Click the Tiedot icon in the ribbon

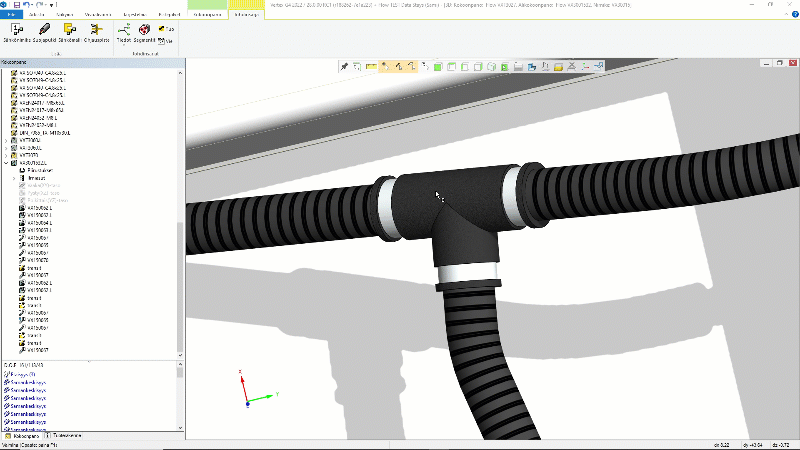pos(124,31)
